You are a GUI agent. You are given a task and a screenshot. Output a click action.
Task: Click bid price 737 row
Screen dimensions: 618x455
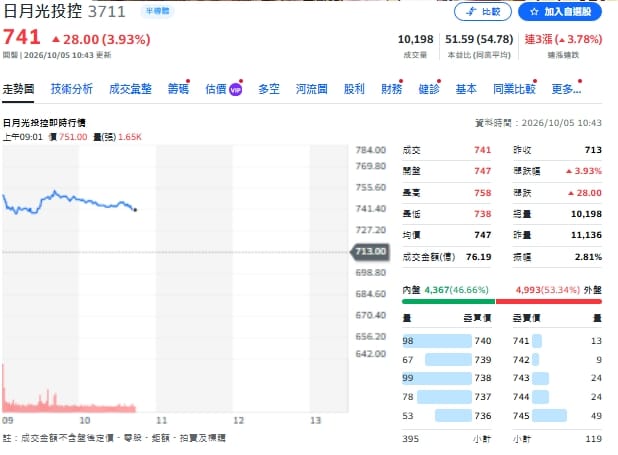(x=447, y=397)
